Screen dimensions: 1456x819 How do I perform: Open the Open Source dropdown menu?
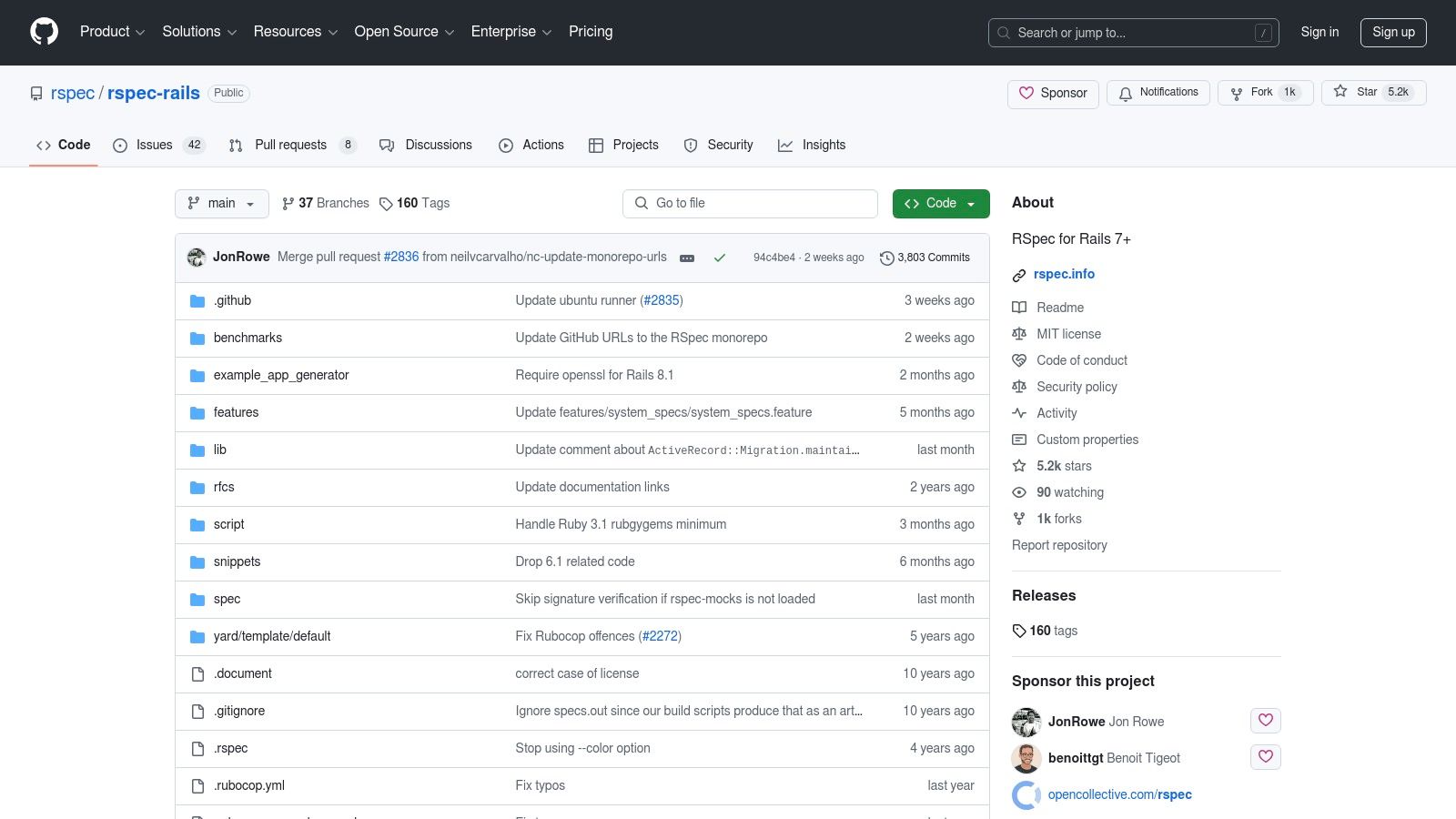[x=404, y=32]
